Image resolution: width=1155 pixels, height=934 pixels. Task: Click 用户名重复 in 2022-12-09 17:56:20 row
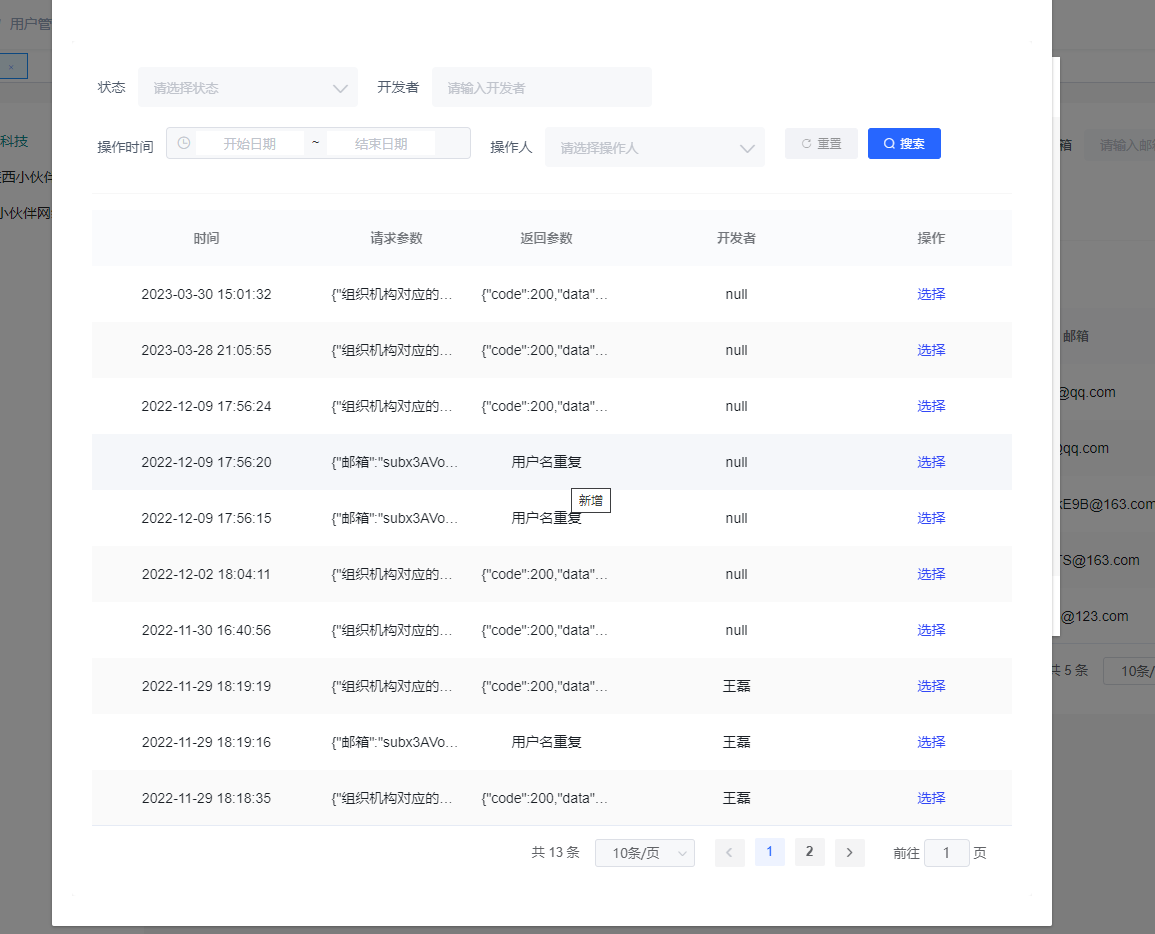click(x=547, y=462)
